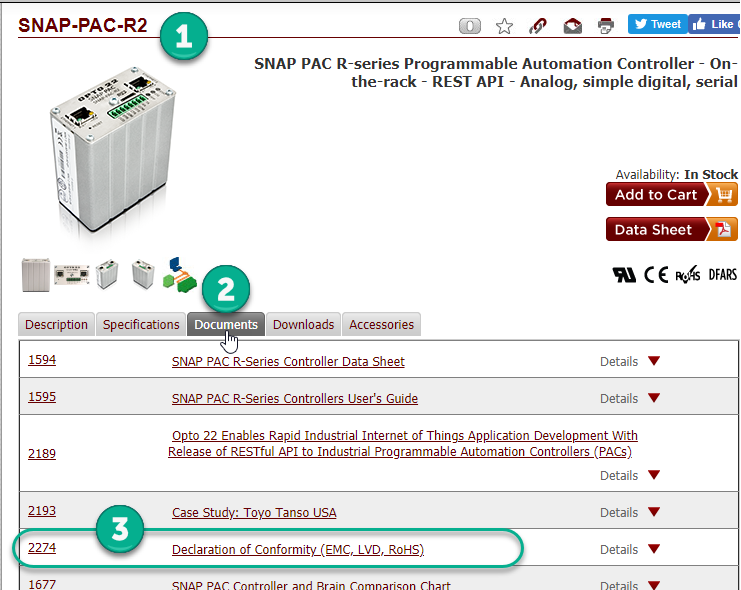741x590 pixels.
Task: Click the Add to Cart button
Action: [672, 194]
